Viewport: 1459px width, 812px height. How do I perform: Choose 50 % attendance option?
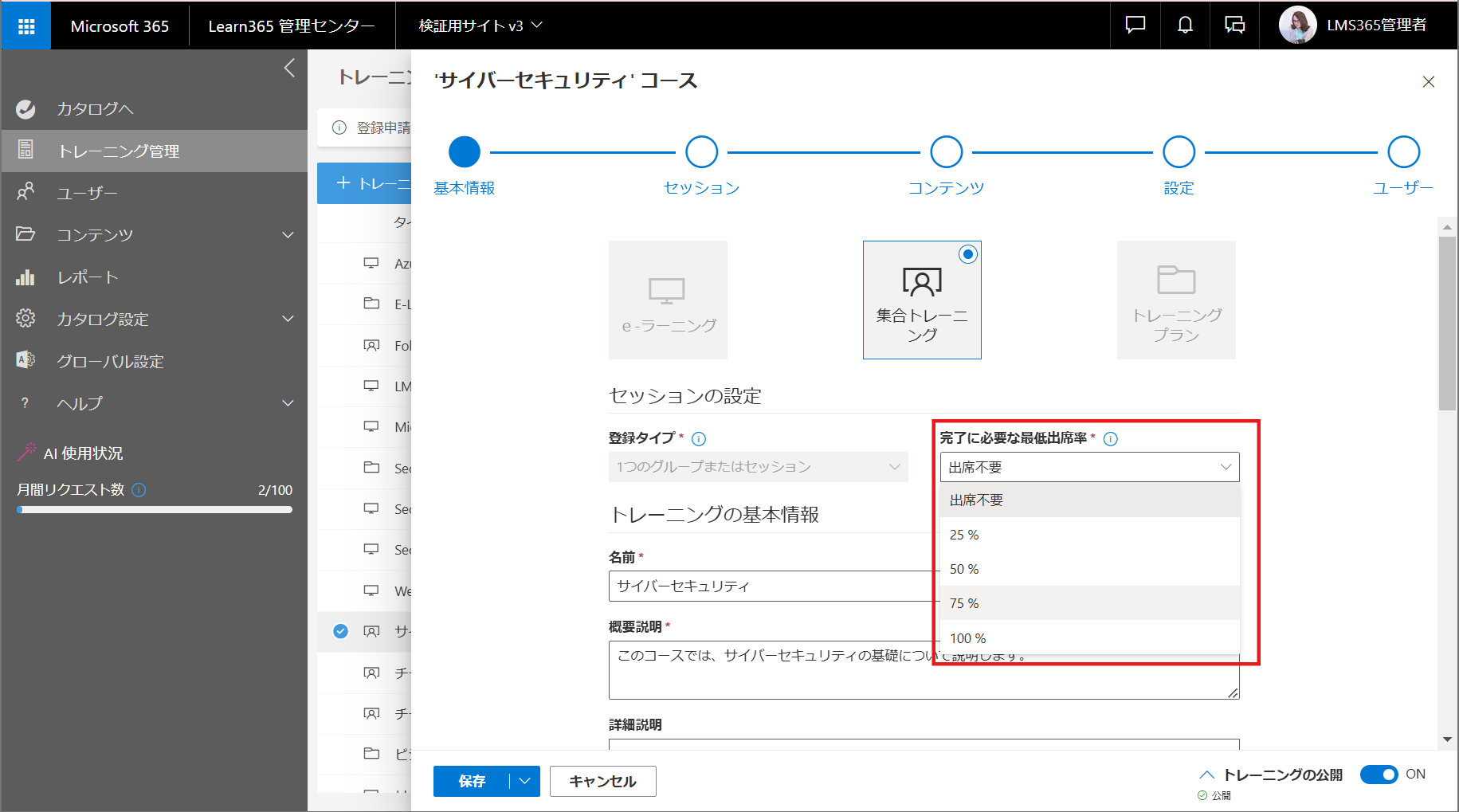(x=1089, y=569)
